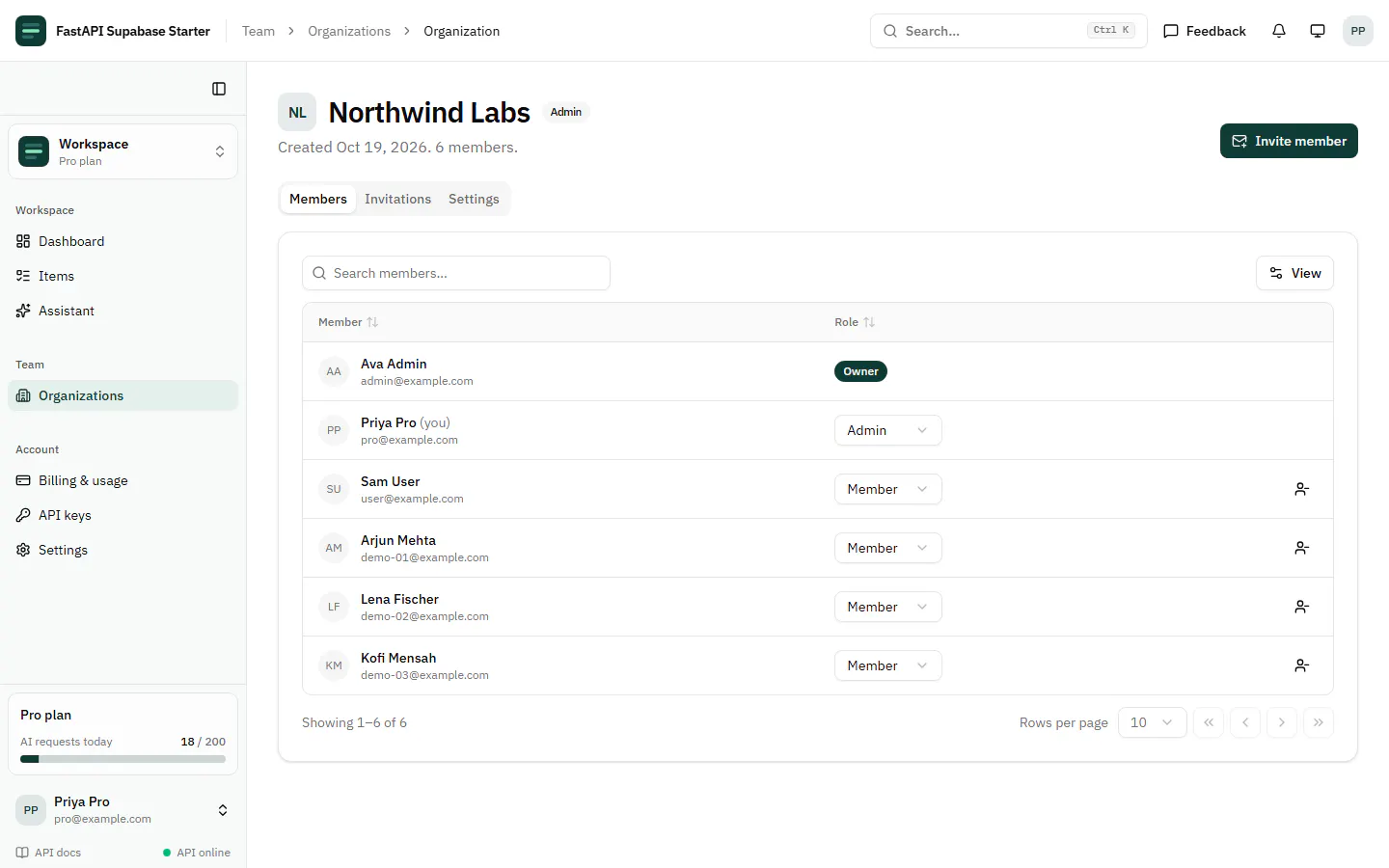
Task: Go to the next page arrow
Action: tap(1282, 722)
